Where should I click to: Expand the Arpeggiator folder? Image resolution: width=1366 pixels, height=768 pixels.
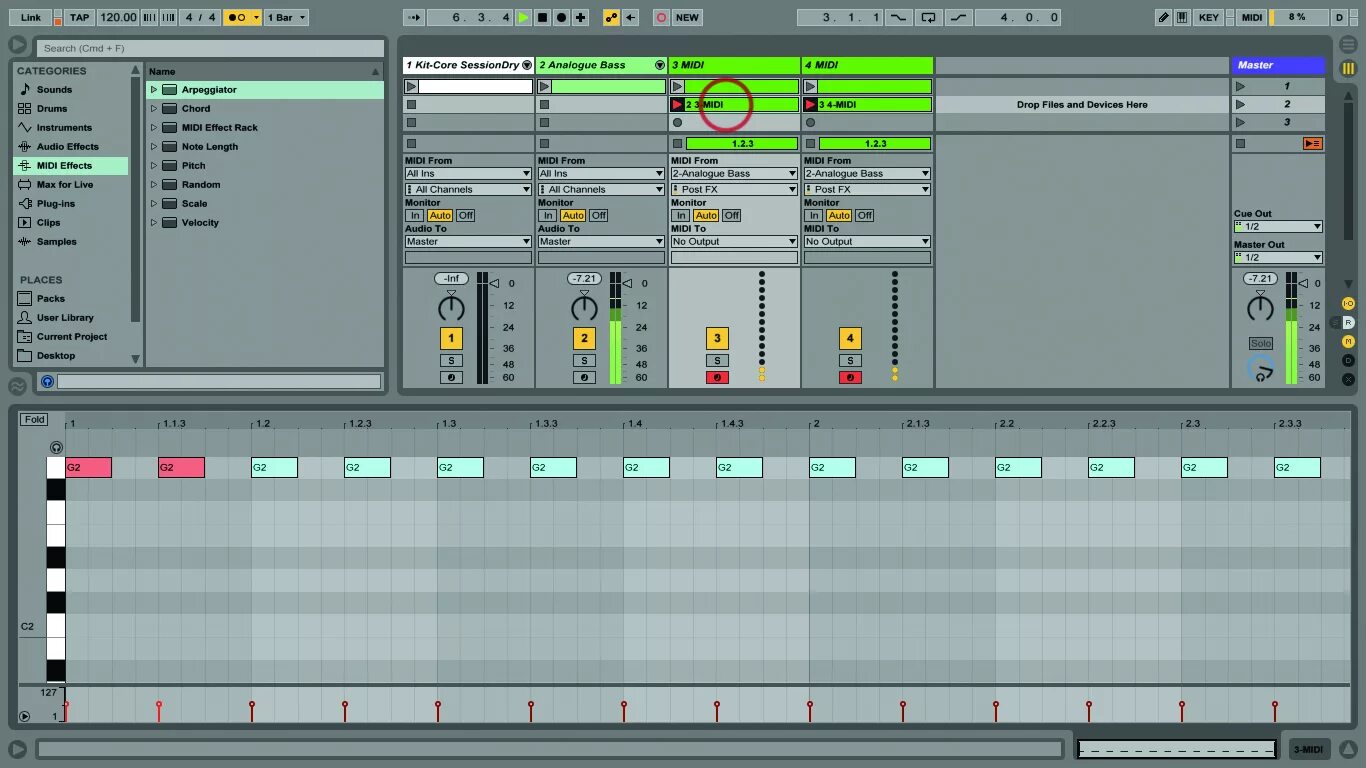point(154,89)
